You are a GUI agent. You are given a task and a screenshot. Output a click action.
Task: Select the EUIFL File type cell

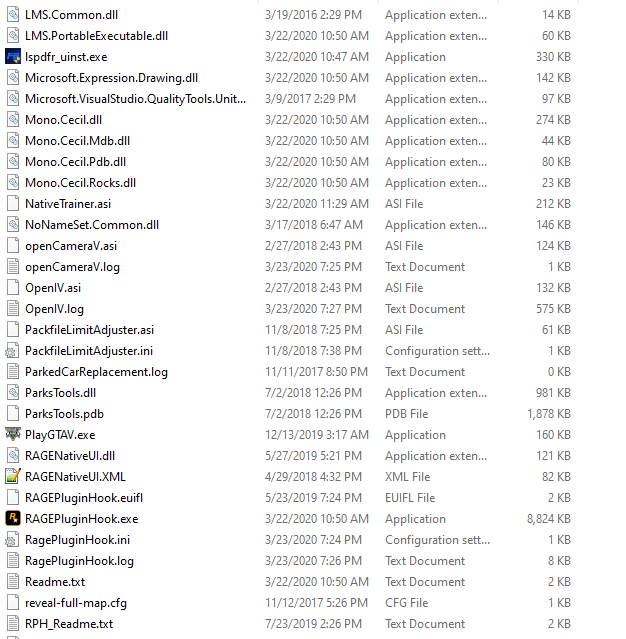tap(410, 498)
